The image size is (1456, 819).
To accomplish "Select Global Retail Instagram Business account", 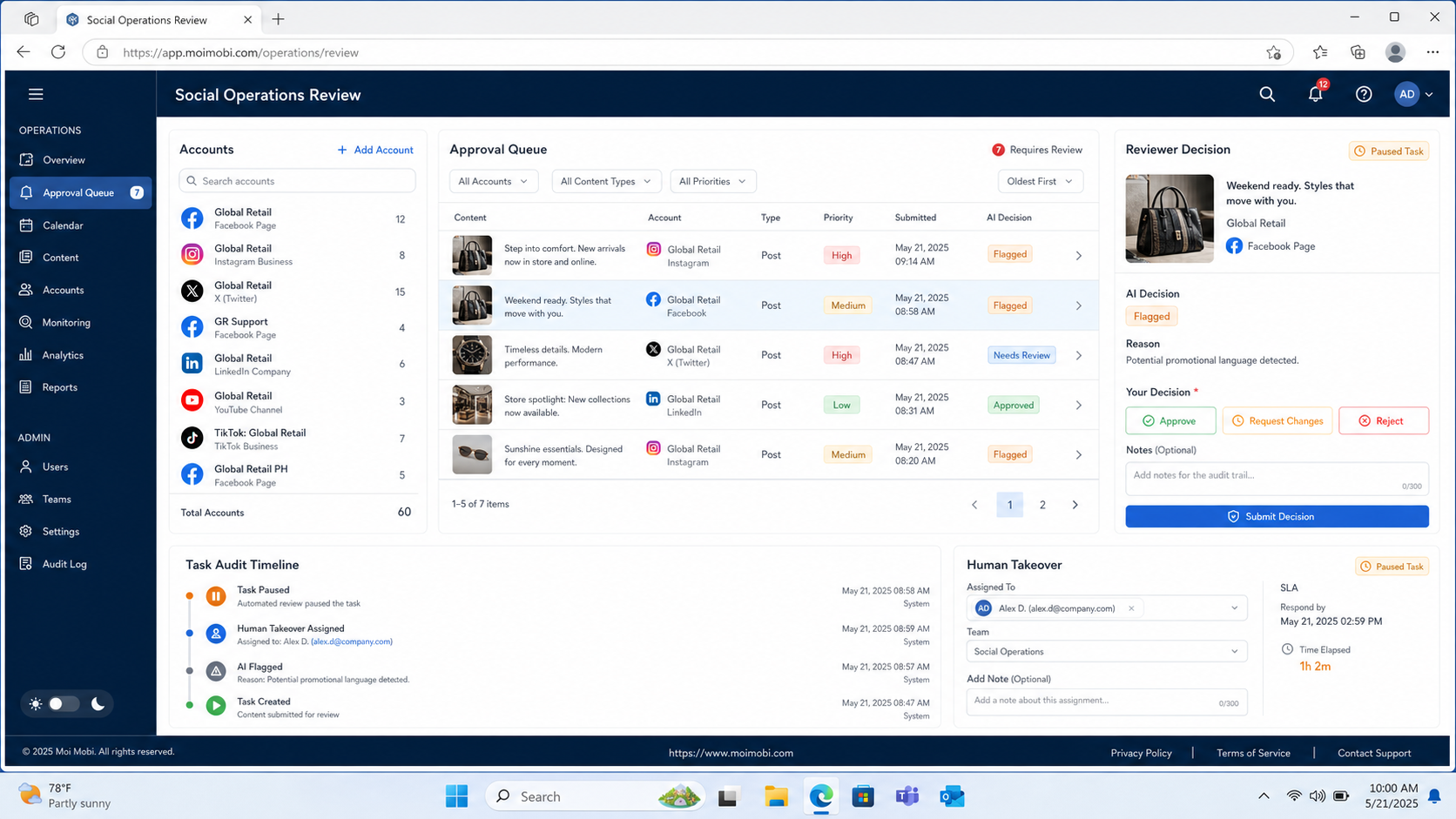I will click(294, 255).
